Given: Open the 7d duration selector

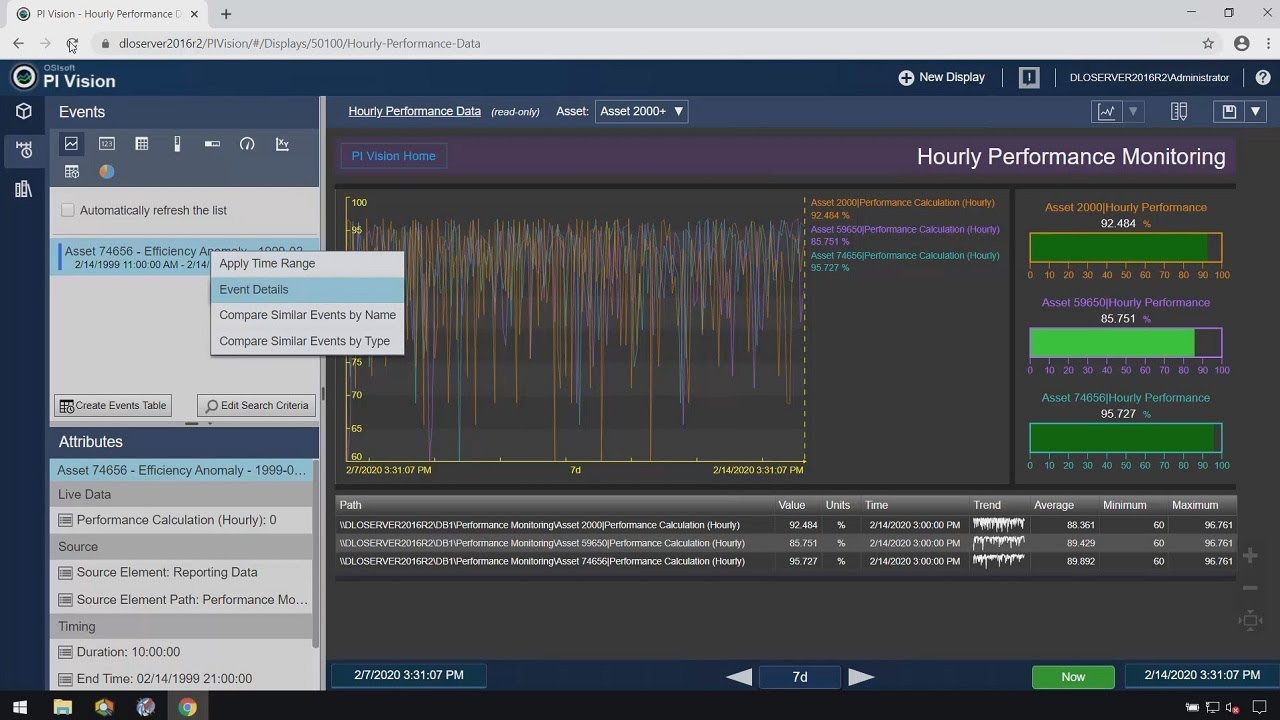Looking at the screenshot, I should coord(800,677).
